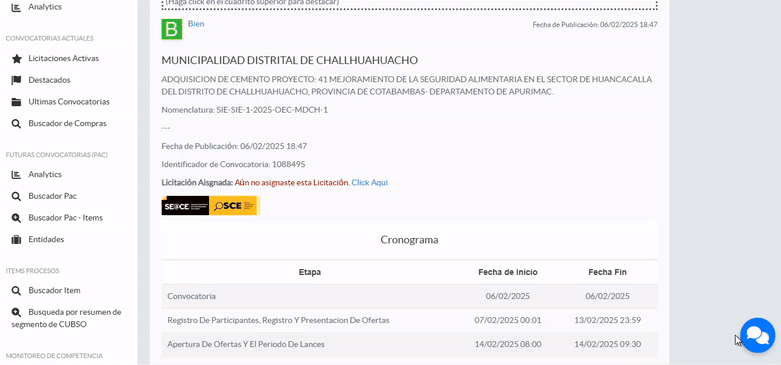Screen dimensions: 781x365
Task: Click the 'Aún no asignaste esta Licitación' message
Action: pos(292,183)
